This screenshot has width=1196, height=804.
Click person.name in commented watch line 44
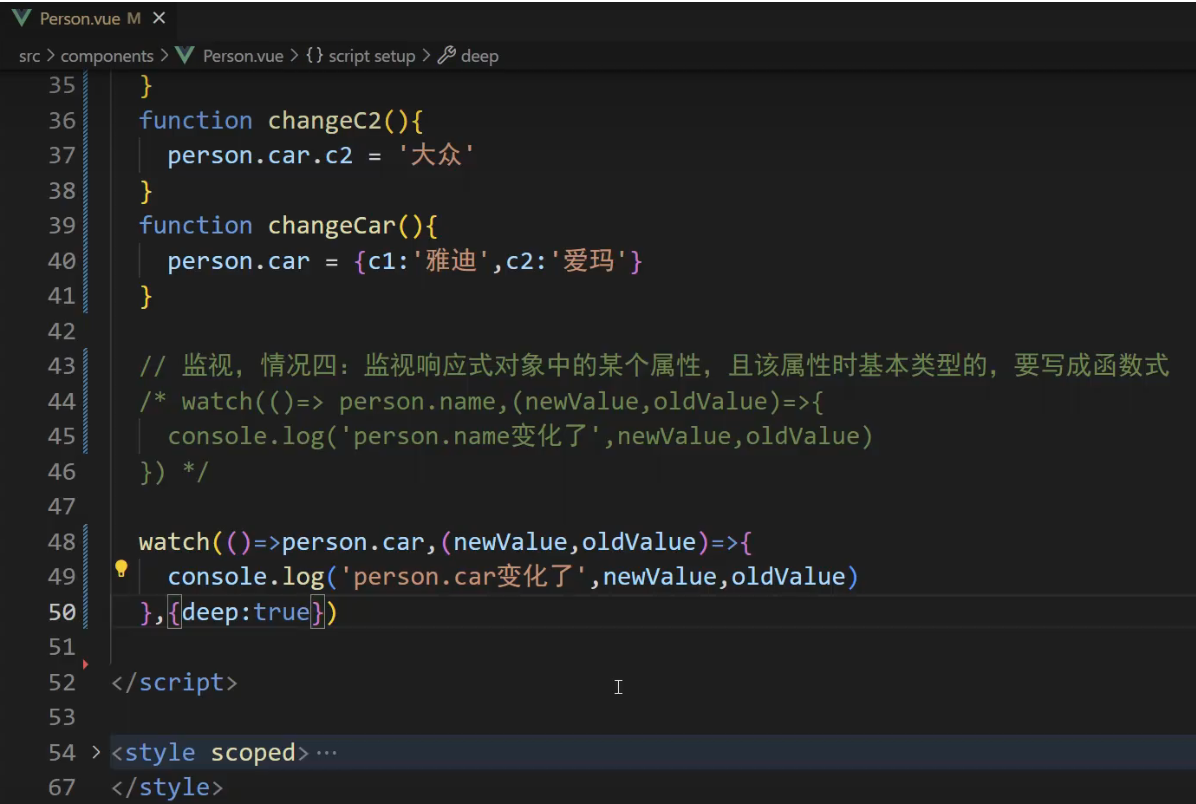point(417,401)
